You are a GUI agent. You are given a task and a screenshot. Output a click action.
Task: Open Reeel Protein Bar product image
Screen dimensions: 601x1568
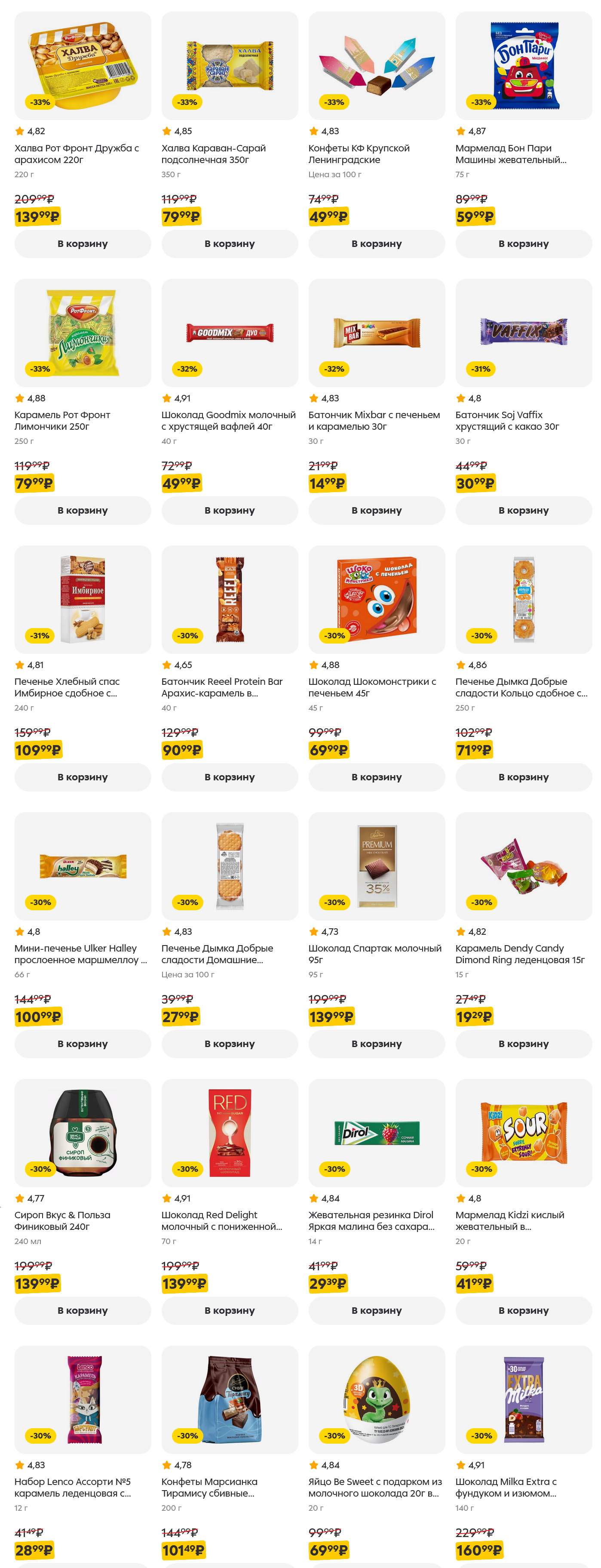click(x=229, y=599)
